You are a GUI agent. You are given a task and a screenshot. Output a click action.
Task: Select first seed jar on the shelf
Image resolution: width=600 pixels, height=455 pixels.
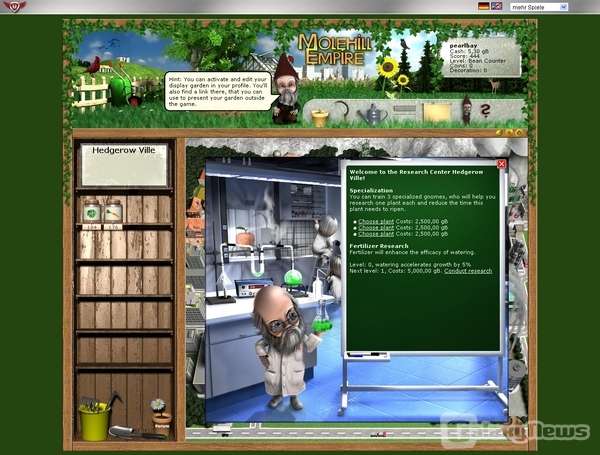click(92, 211)
